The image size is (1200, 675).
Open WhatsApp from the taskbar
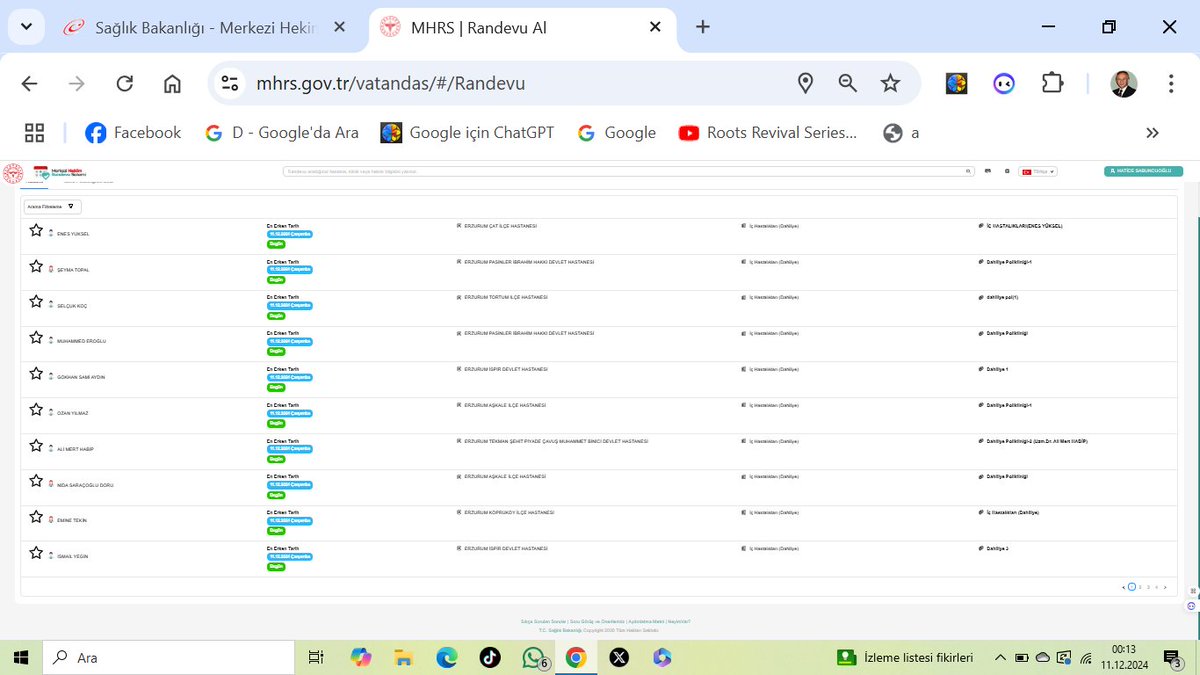point(533,657)
